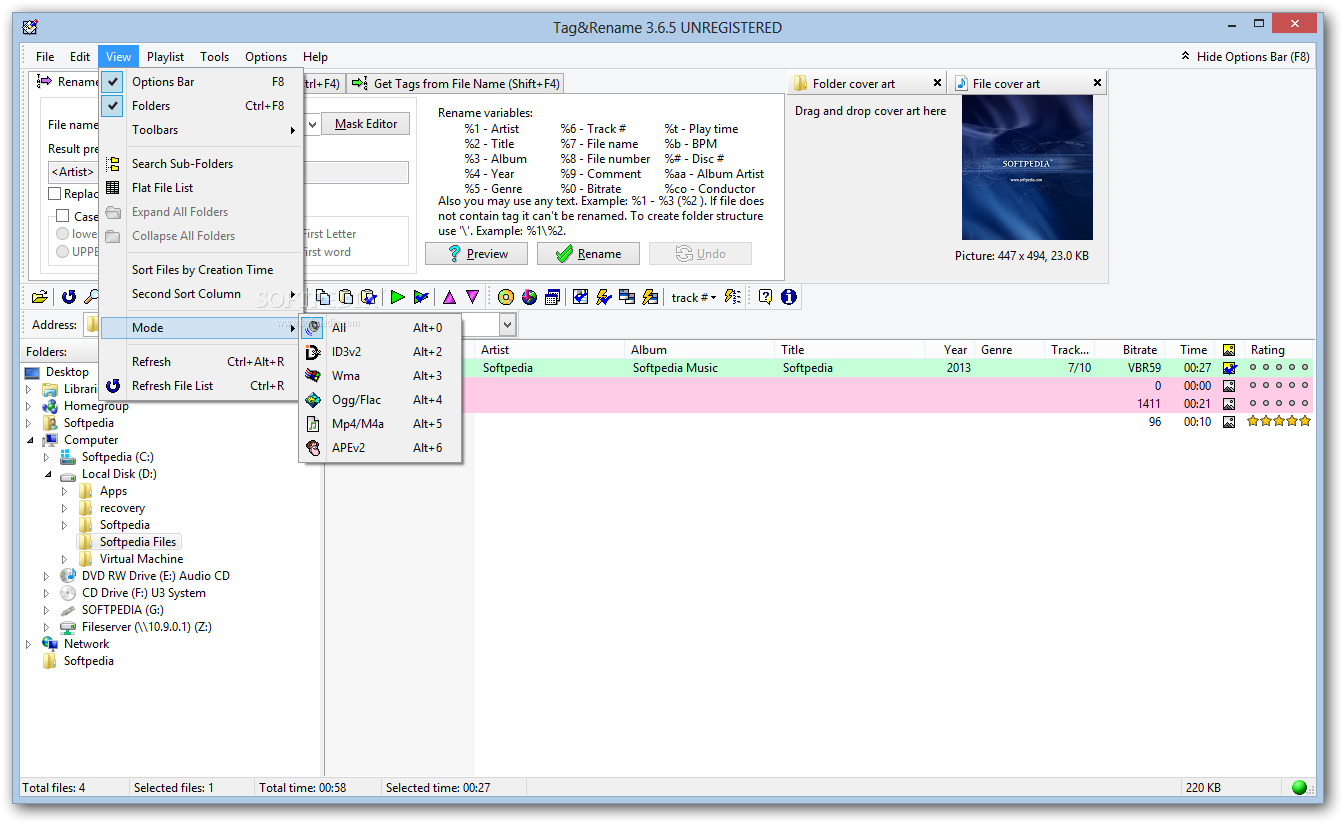Select Wma mode from the submenu
The image size is (1344, 824).
tap(380, 376)
